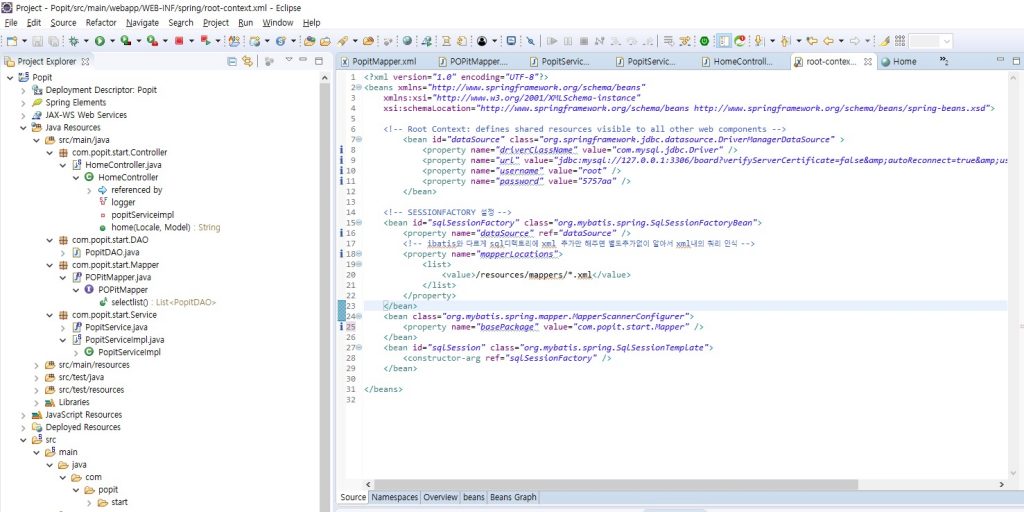Screen dimensions: 1024x512
Task: Open the Refactor menu
Action: (101, 22)
